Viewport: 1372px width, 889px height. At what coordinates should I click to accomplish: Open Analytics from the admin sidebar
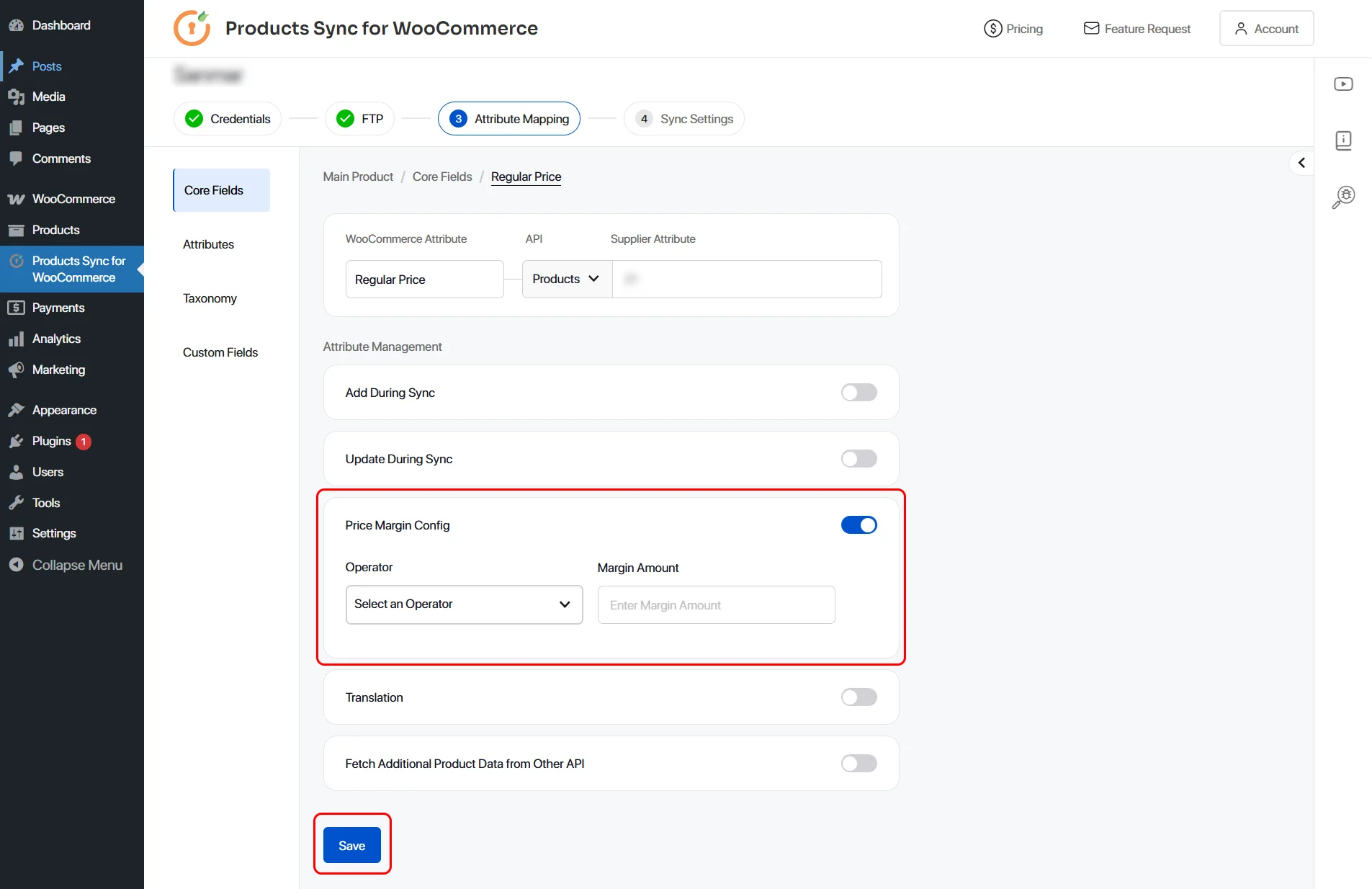tap(56, 339)
